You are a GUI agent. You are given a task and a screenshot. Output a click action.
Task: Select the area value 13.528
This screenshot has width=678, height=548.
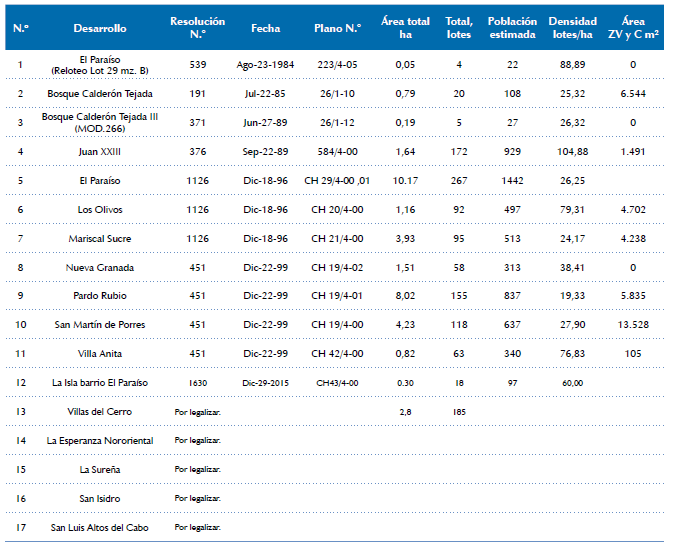point(632,324)
